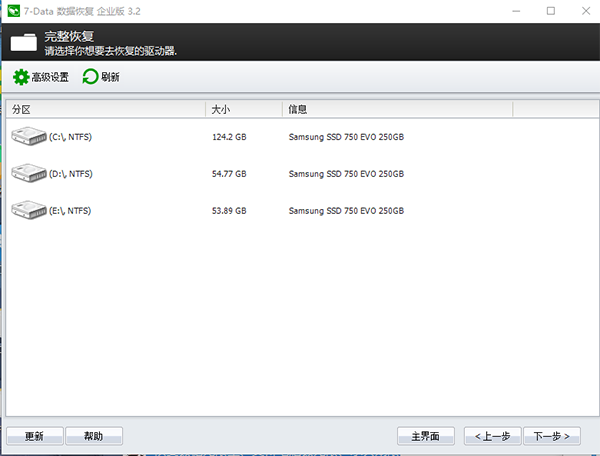Image resolution: width=600 pixels, height=456 pixels.
Task: Click the 124.2 GB size value
Action: [x=229, y=137]
